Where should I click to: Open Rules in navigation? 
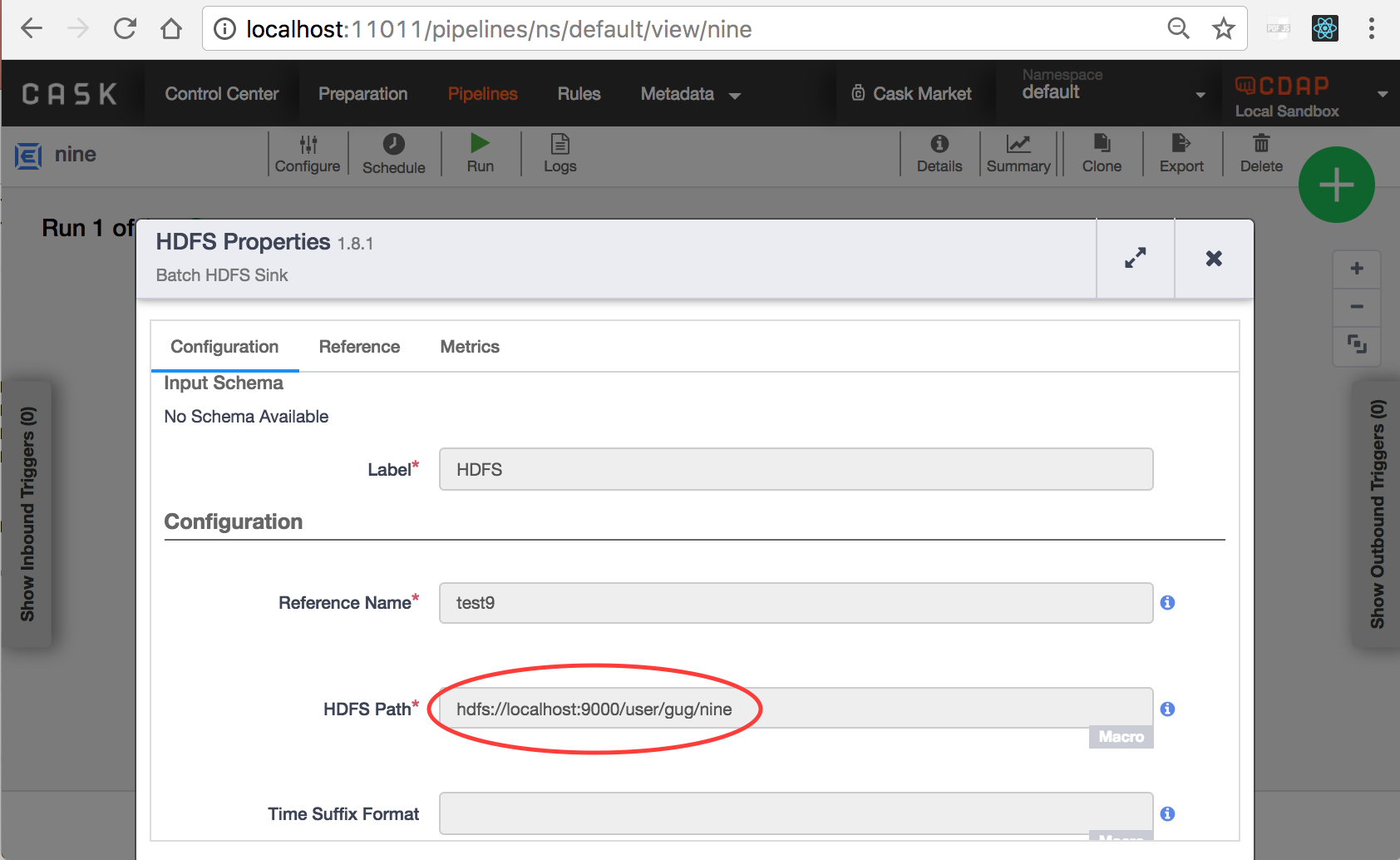[579, 94]
